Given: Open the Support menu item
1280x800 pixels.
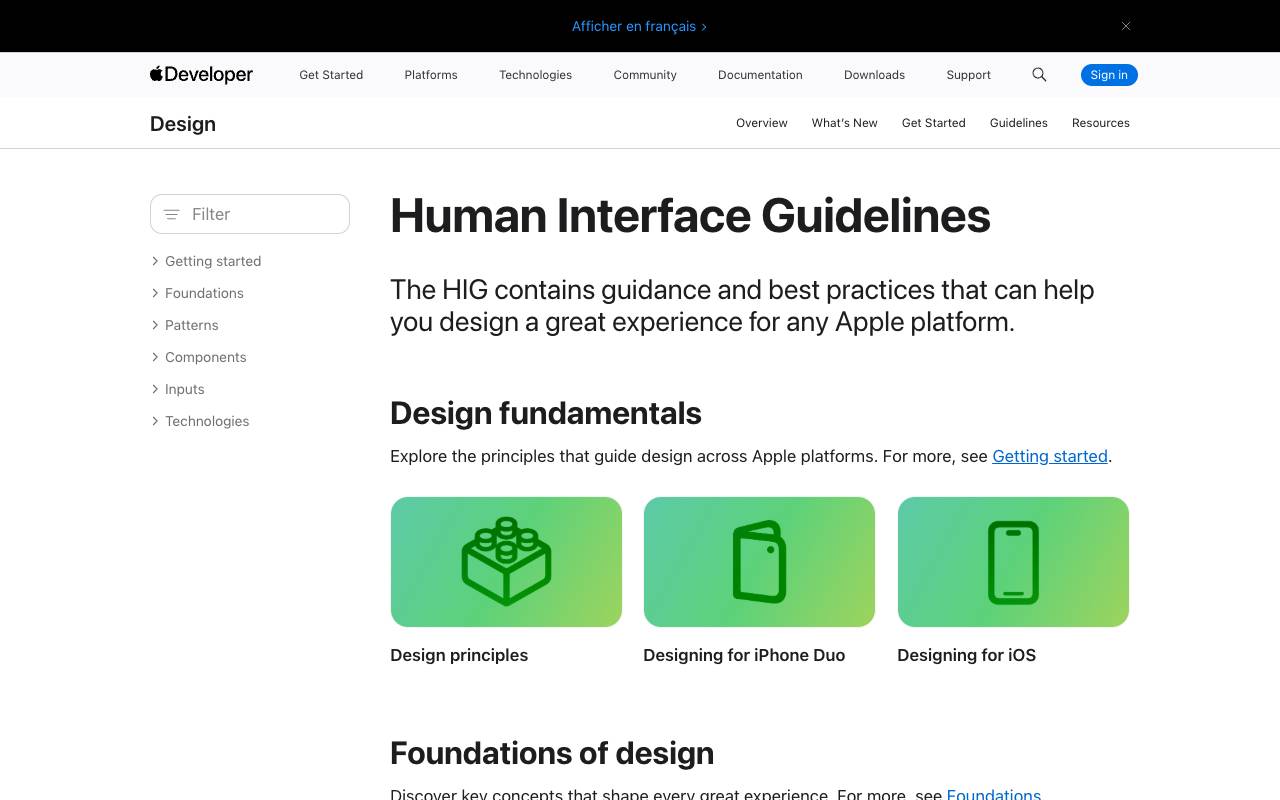Looking at the screenshot, I should pos(968,75).
